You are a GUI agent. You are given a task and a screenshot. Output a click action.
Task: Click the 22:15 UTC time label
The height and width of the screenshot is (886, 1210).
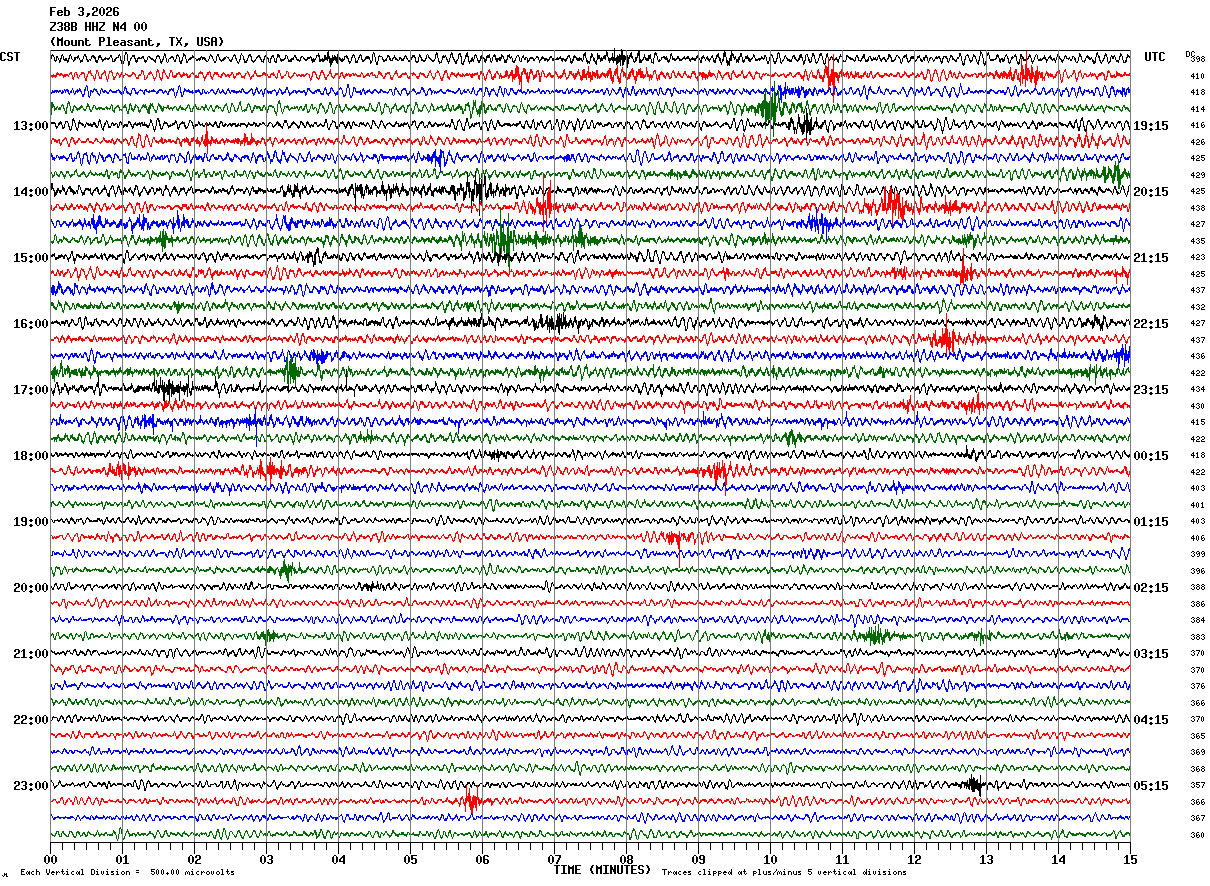(1151, 324)
